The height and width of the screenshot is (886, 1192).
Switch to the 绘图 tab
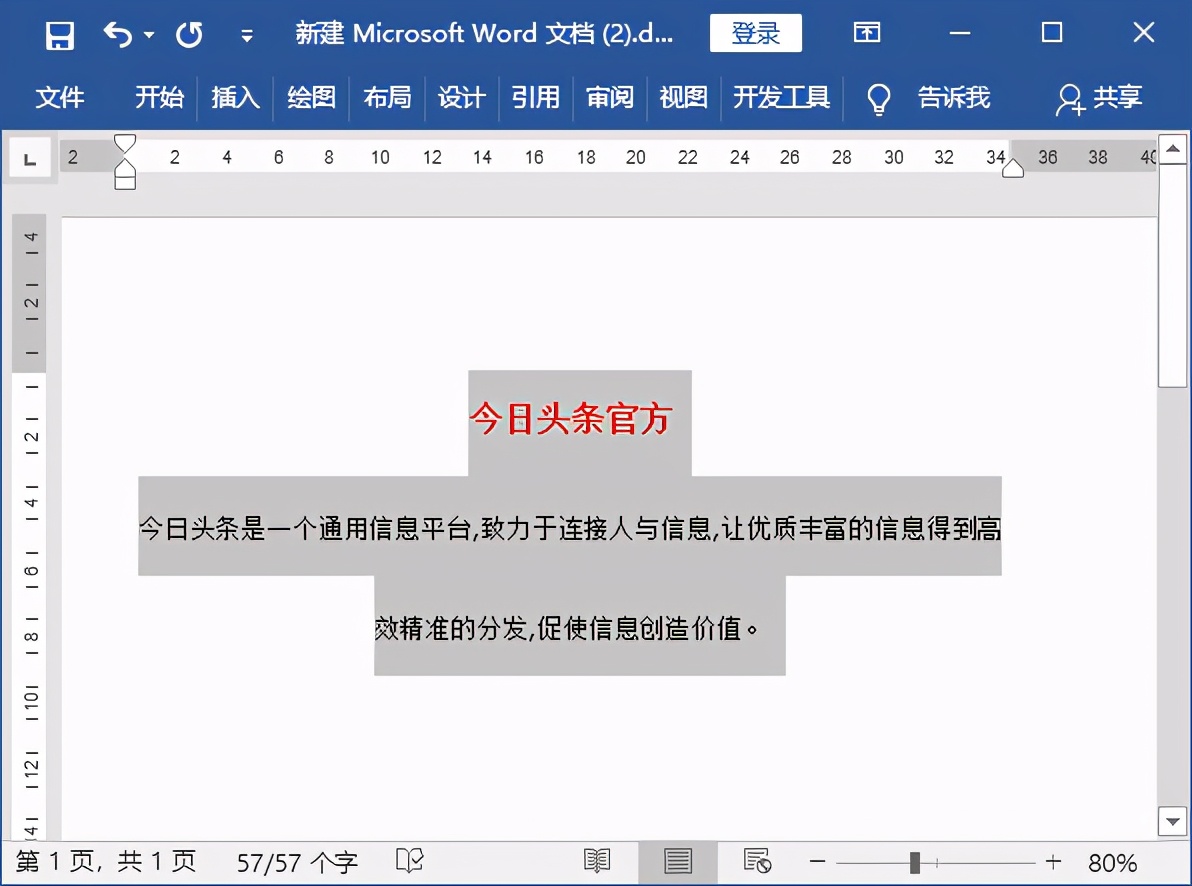click(311, 97)
